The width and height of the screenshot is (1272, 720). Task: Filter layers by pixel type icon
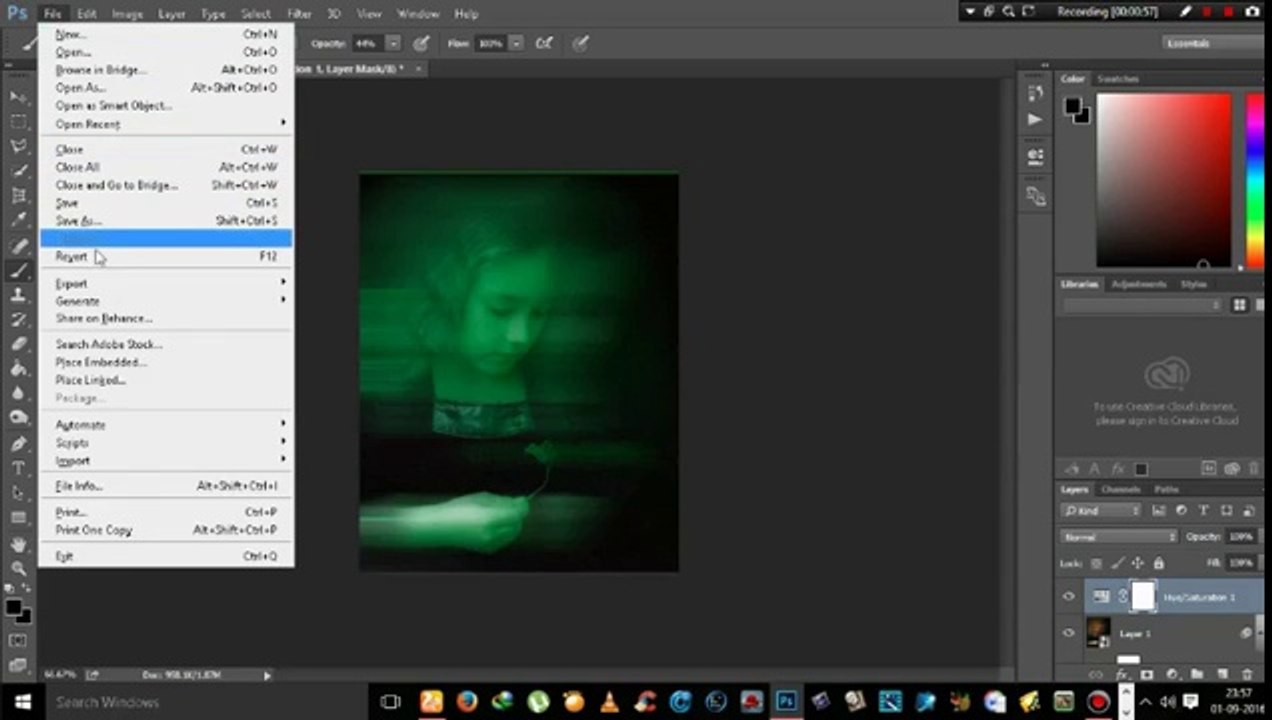[1158, 511]
